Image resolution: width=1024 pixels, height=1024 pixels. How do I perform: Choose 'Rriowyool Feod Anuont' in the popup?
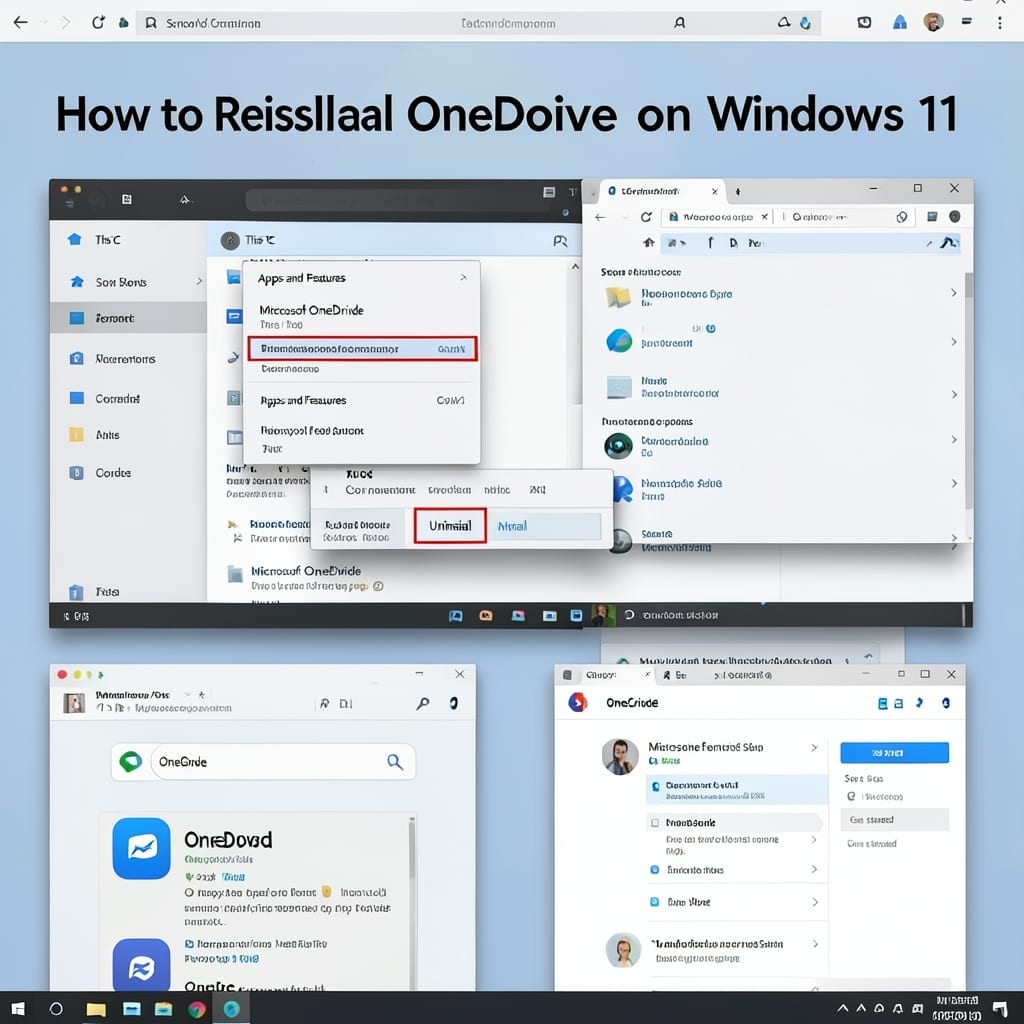coord(312,431)
